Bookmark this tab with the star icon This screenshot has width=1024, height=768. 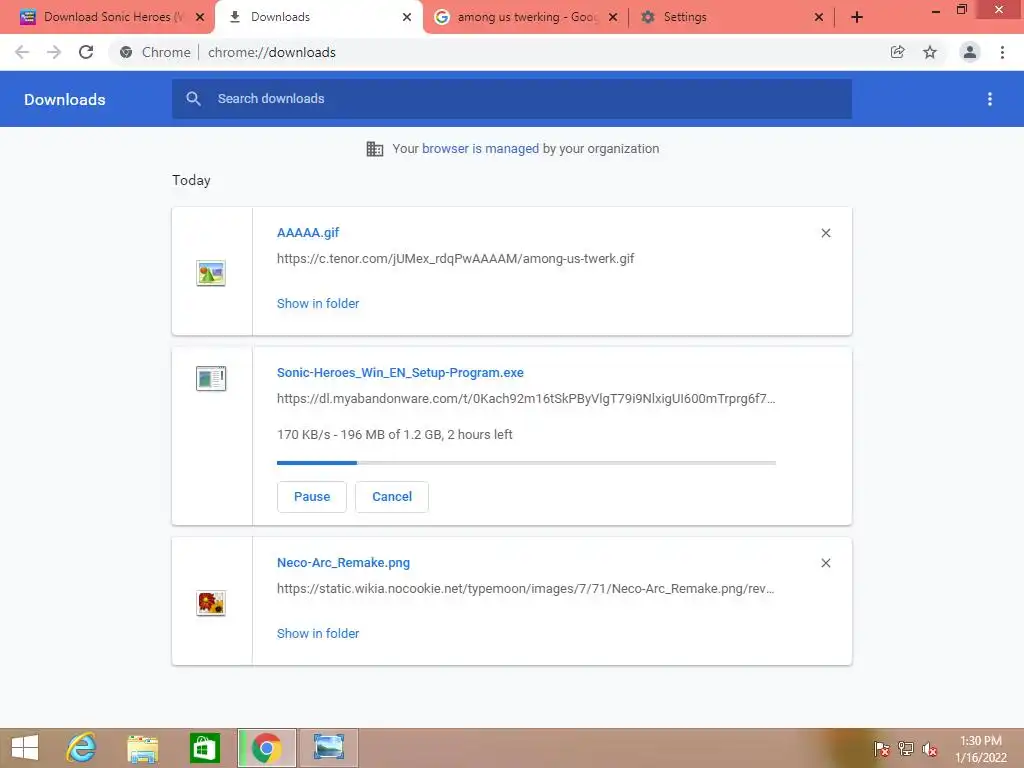(930, 52)
